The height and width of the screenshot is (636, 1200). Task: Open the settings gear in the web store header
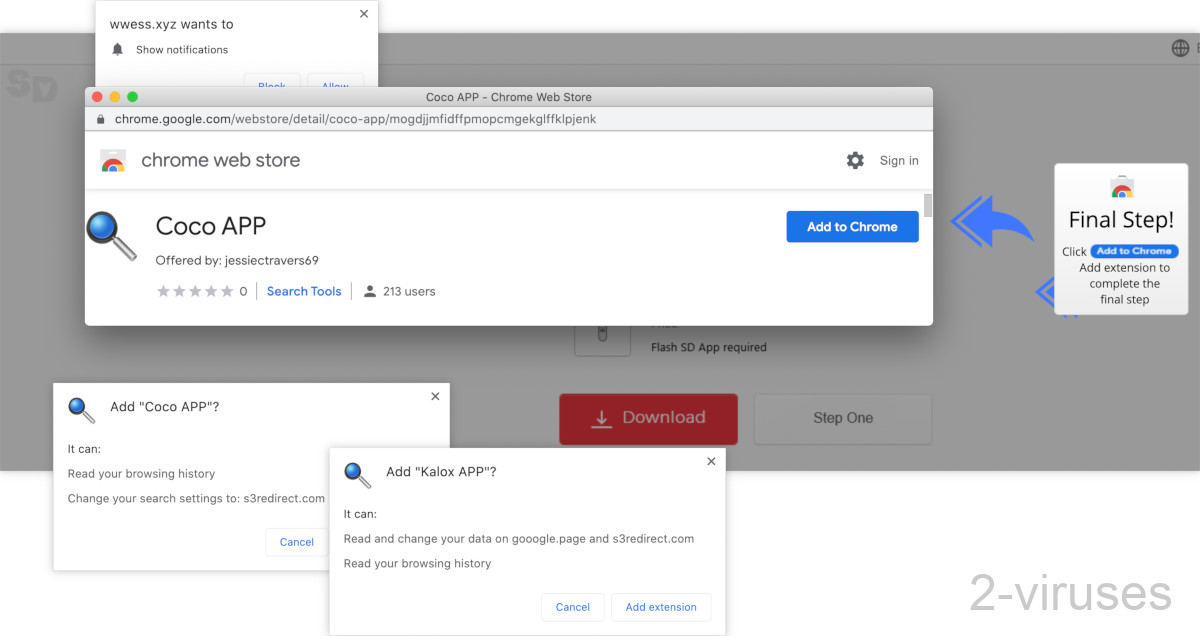coord(855,160)
